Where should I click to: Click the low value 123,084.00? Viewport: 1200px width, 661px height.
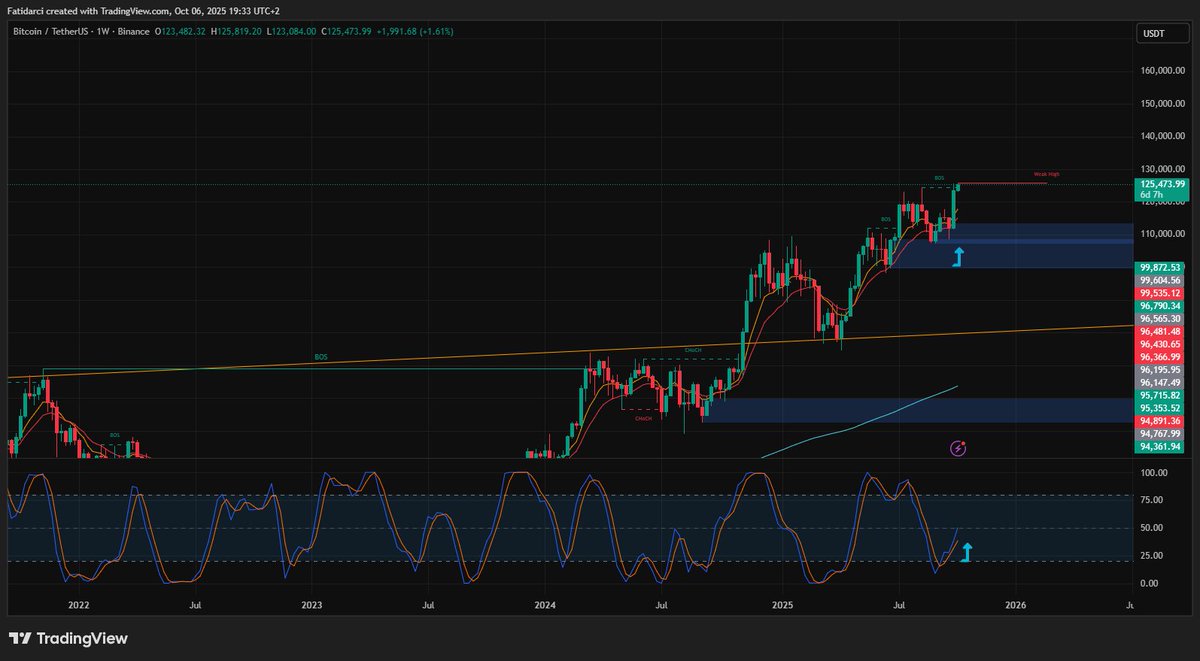point(296,32)
